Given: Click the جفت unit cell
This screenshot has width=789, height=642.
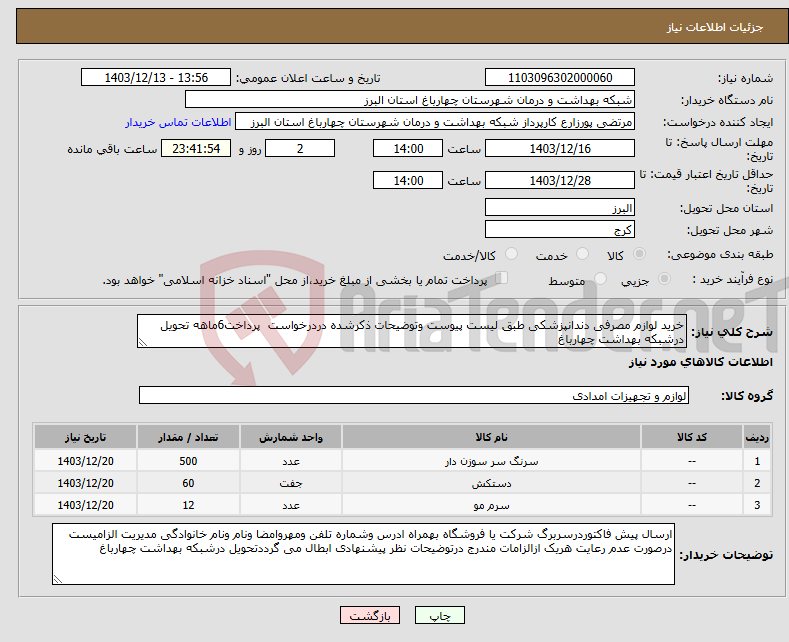Looking at the screenshot, I should pos(291,484).
